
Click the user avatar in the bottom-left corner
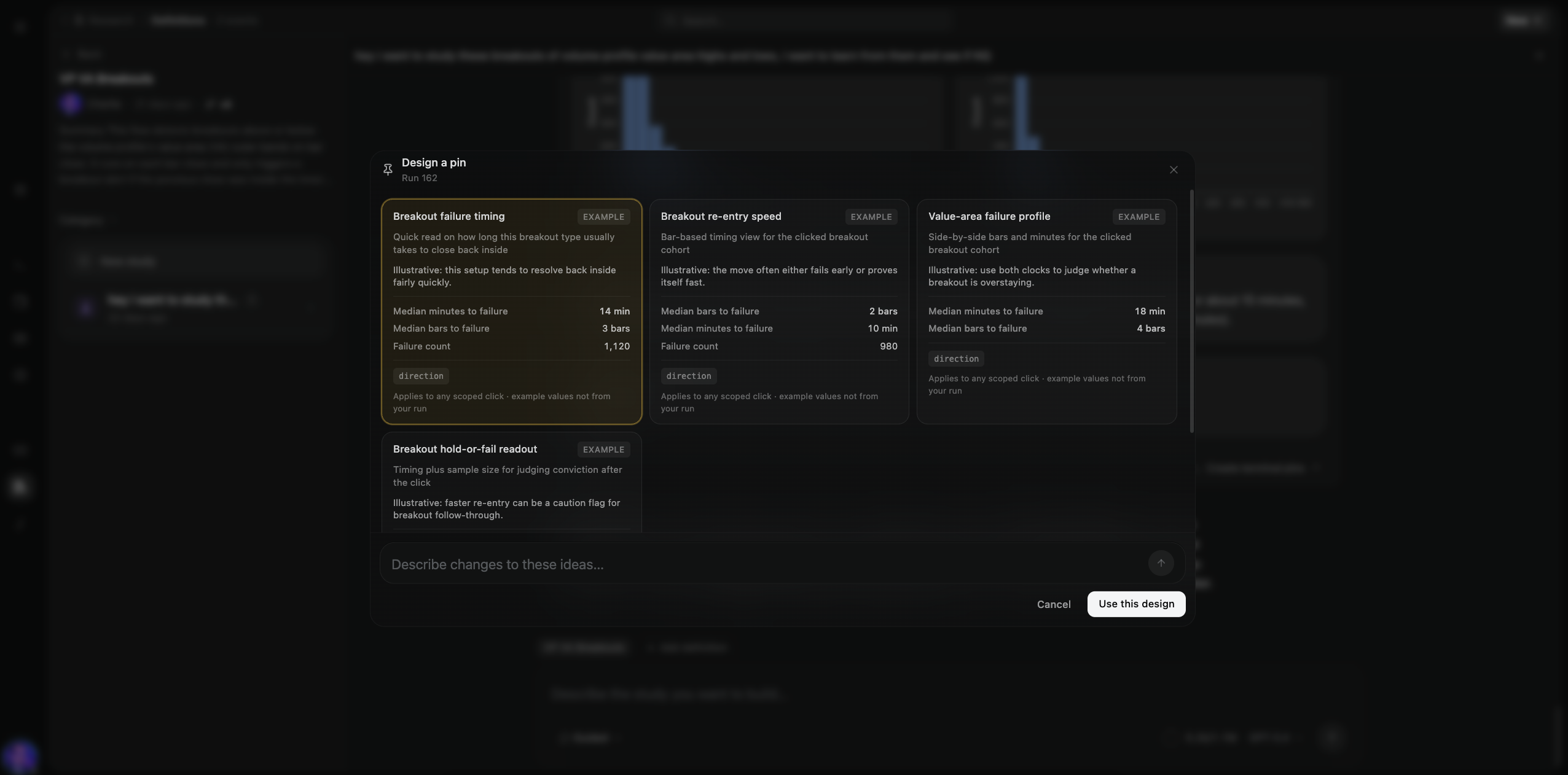click(20, 756)
